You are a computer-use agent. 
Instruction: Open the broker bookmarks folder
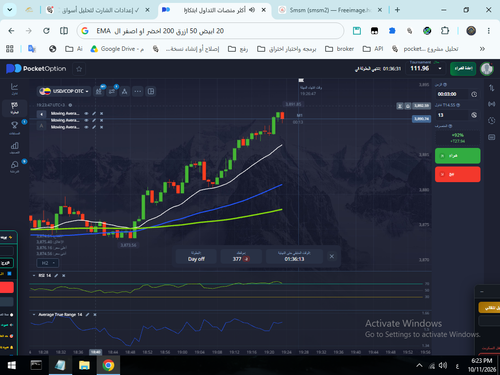click(x=339, y=49)
